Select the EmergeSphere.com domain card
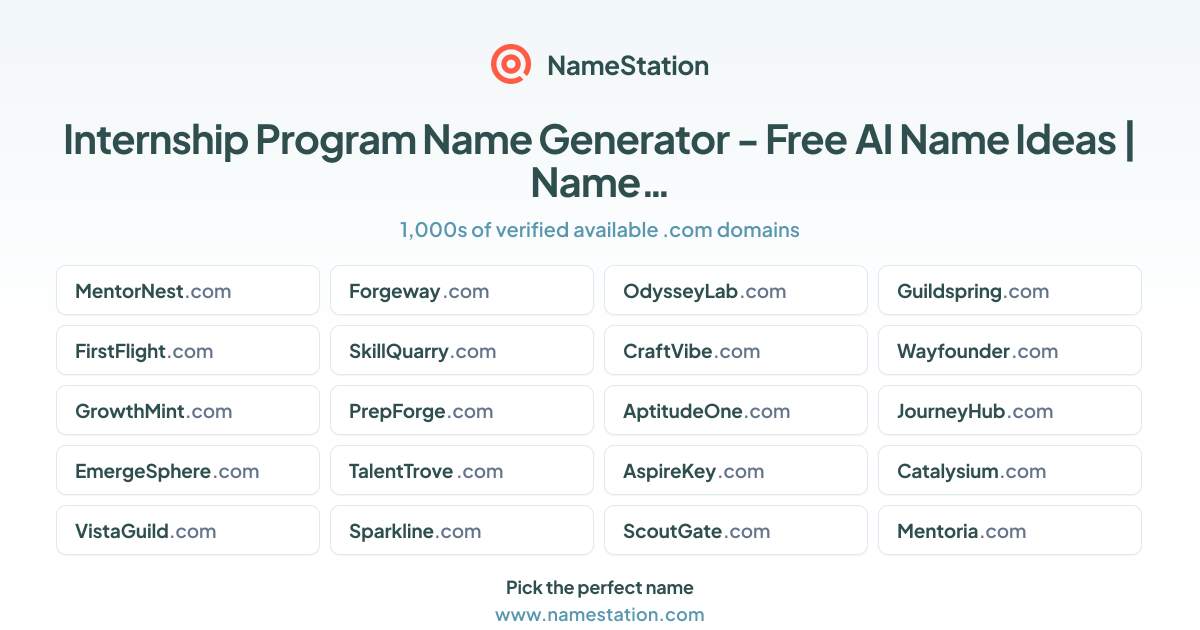The width and height of the screenshot is (1200, 630). 188,471
